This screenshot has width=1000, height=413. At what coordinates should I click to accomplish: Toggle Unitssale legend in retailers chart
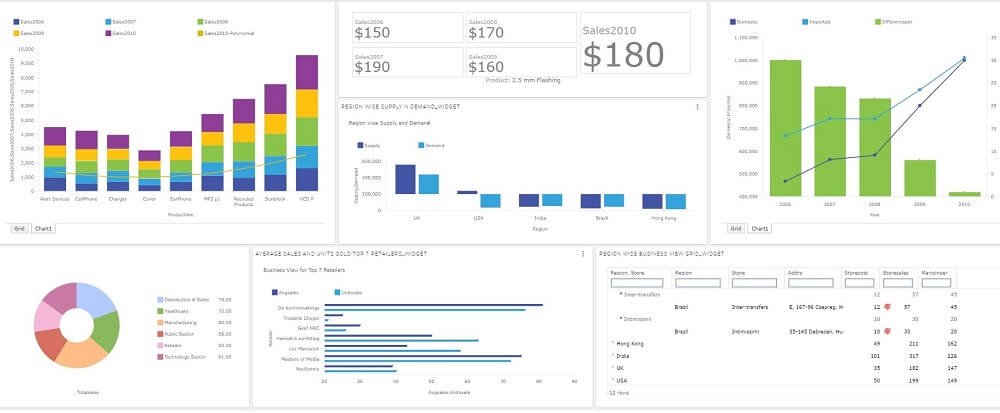point(348,292)
